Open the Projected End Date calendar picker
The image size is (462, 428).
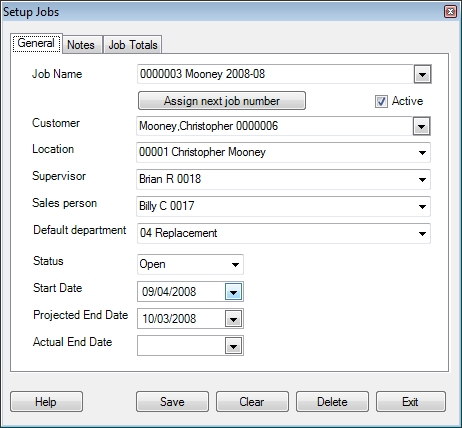[233, 319]
